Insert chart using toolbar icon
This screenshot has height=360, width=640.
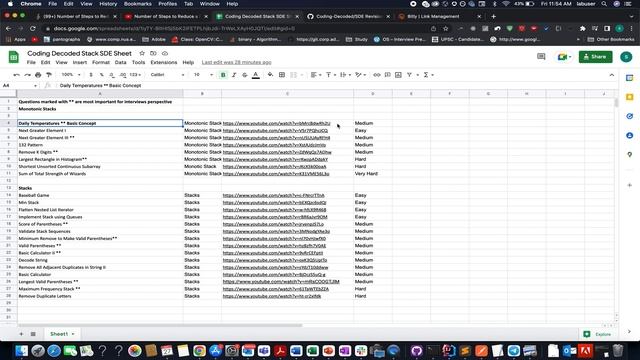pyautogui.click(x=398, y=75)
